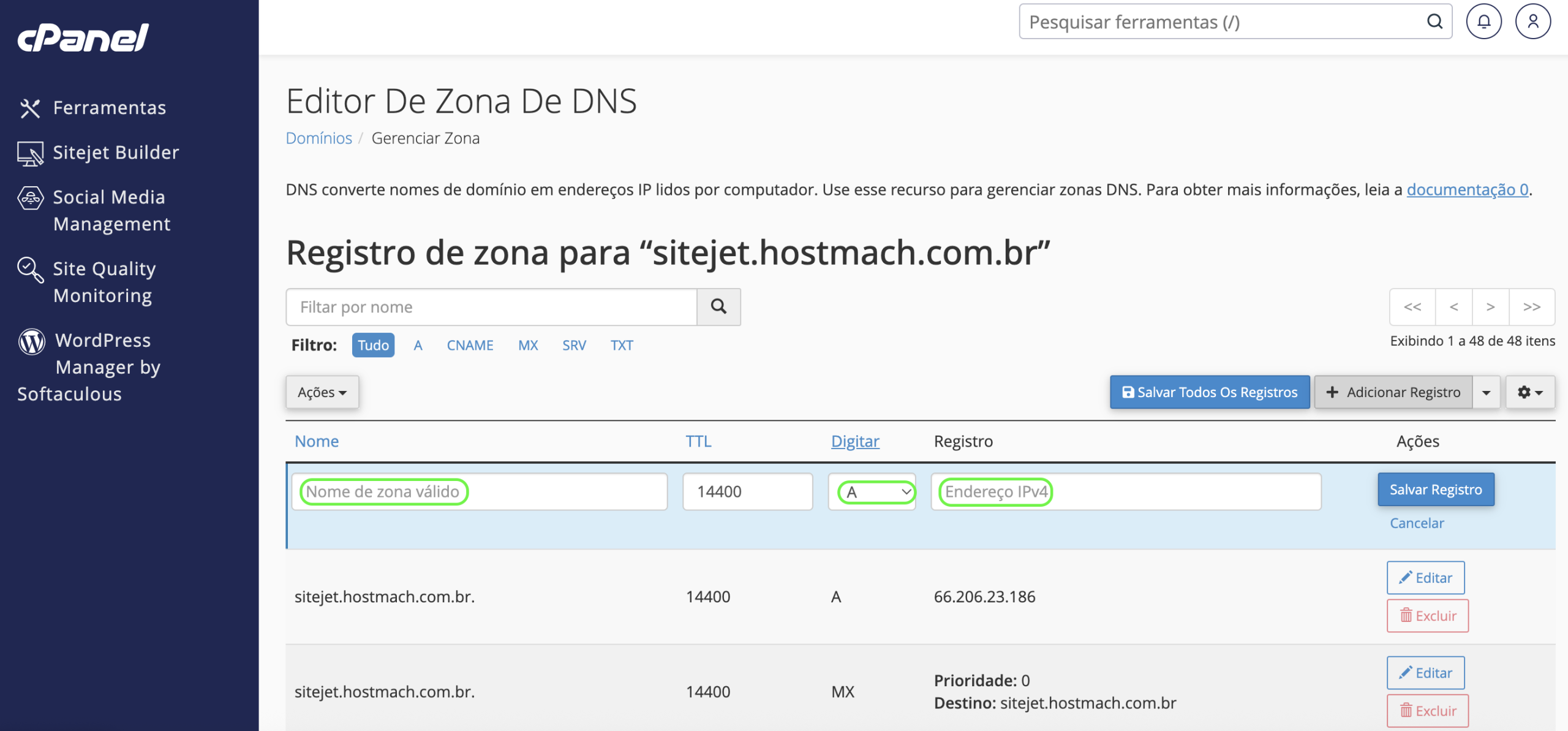
Task: Click the Nome de zona válido field
Action: click(x=480, y=491)
